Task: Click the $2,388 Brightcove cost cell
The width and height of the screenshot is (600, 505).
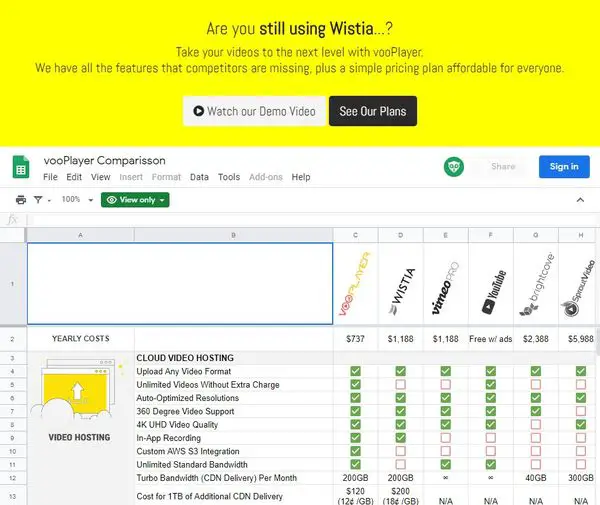Action: pos(536,339)
